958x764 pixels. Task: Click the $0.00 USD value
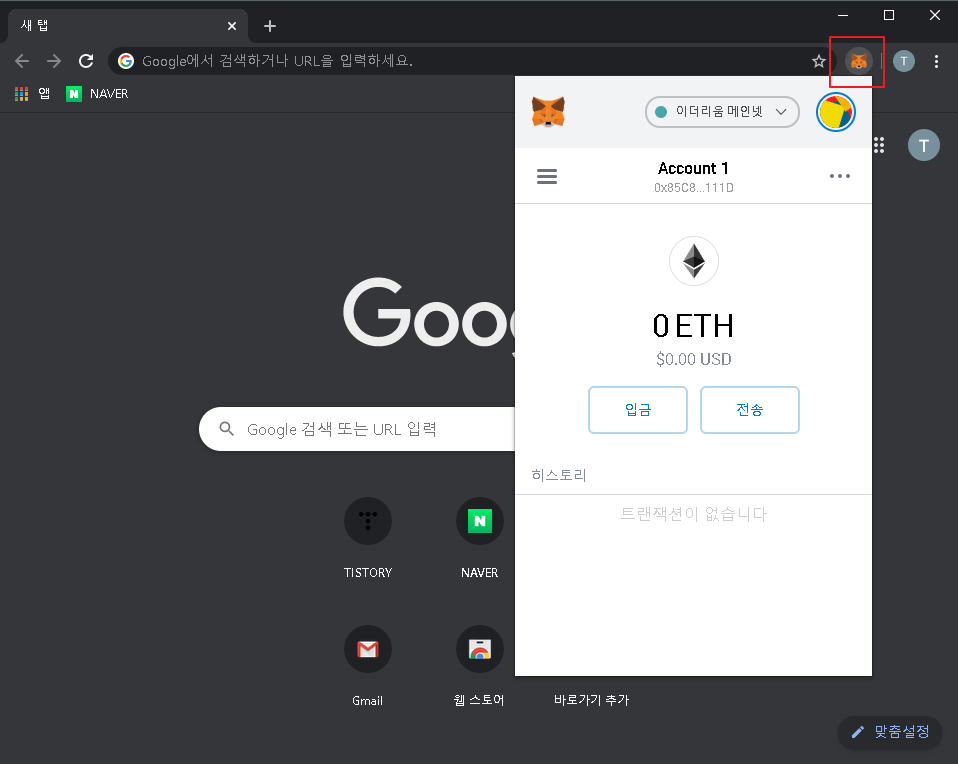(x=693, y=359)
